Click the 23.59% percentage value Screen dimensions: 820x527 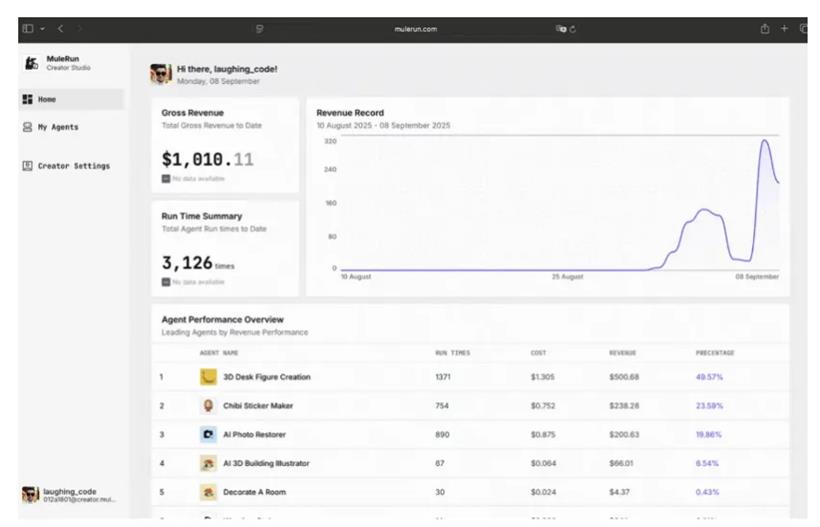709,406
